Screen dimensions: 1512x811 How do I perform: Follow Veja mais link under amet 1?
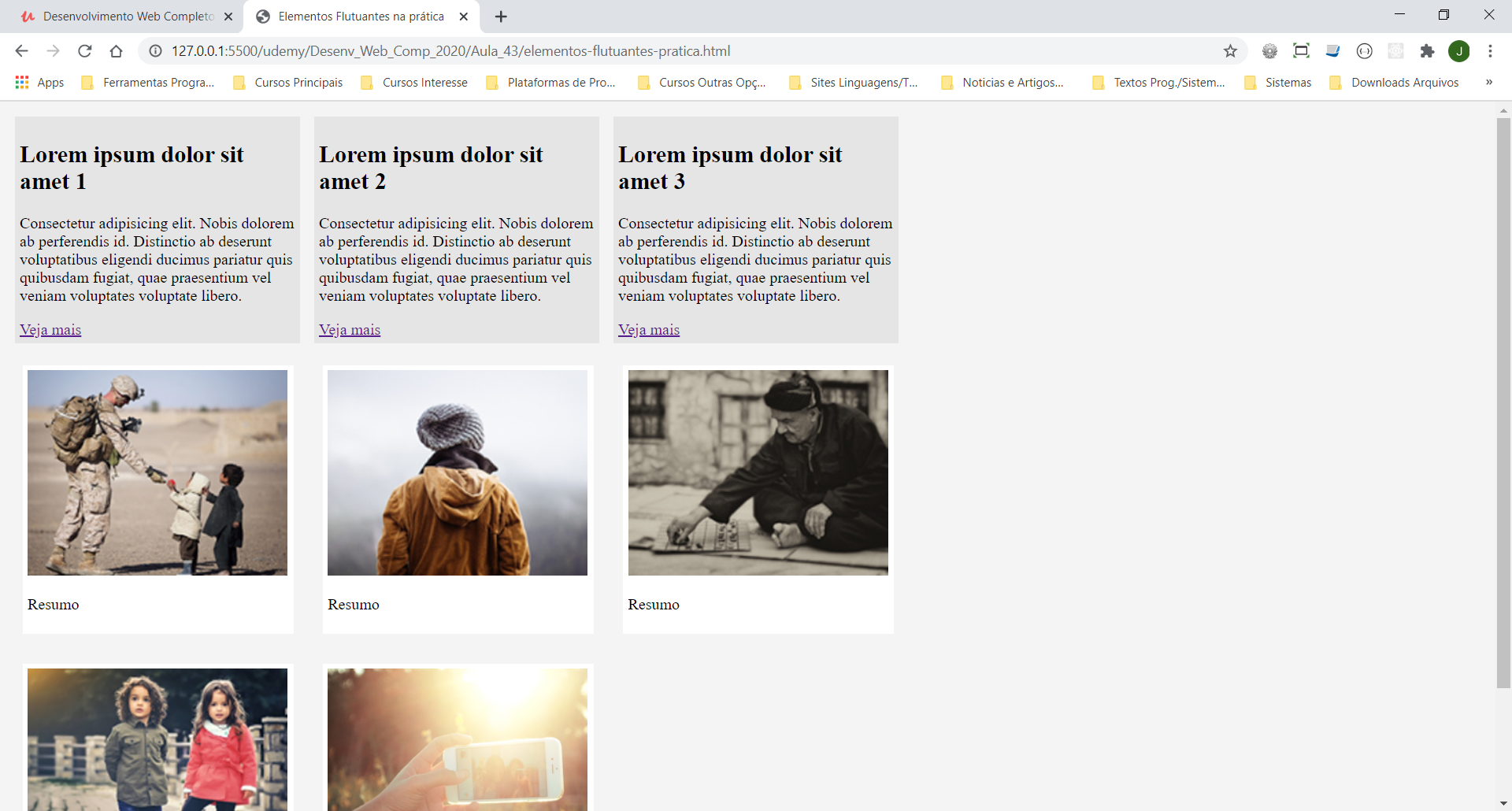coord(50,330)
